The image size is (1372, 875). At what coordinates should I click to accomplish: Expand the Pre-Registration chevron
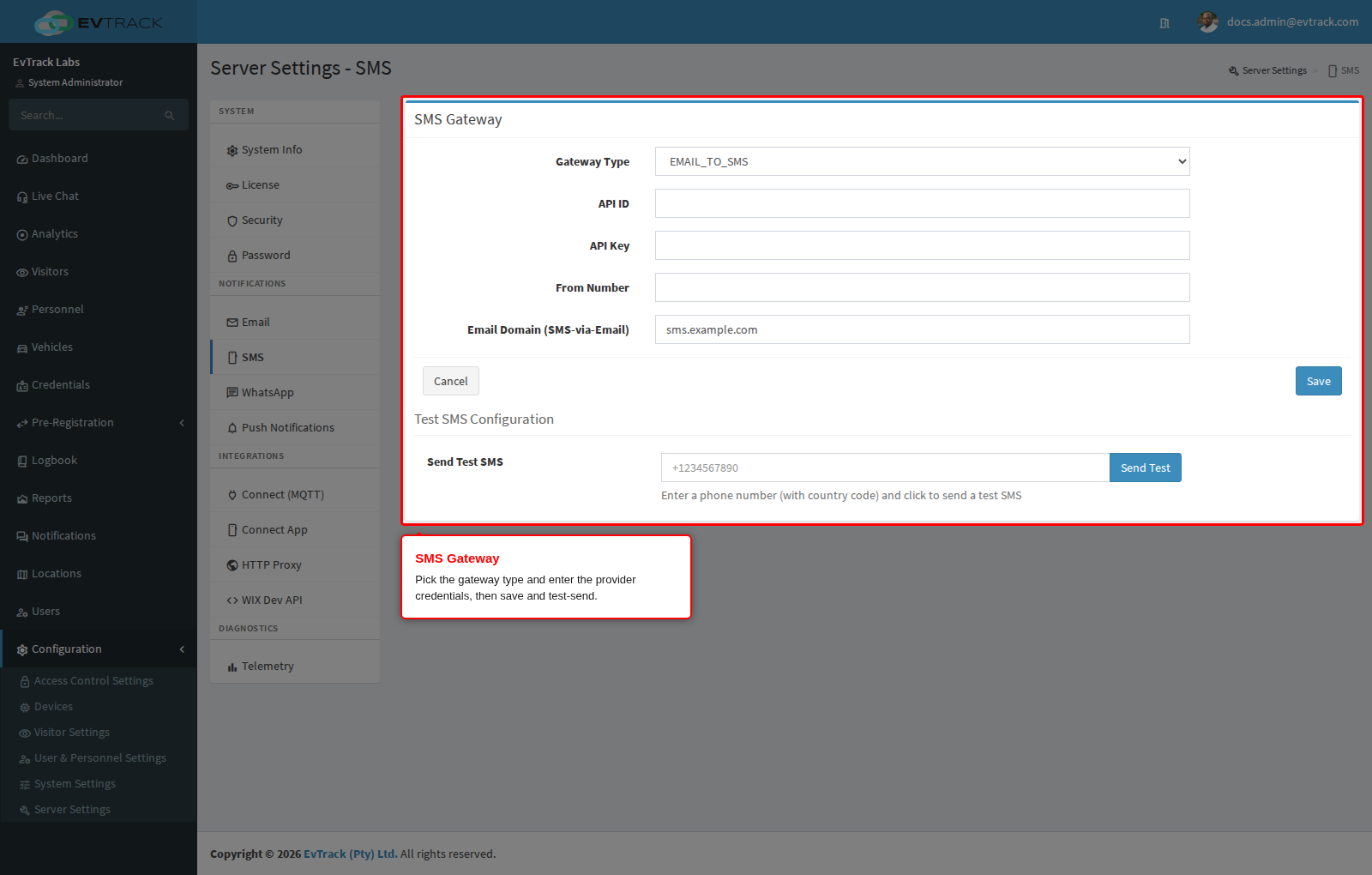[182, 423]
